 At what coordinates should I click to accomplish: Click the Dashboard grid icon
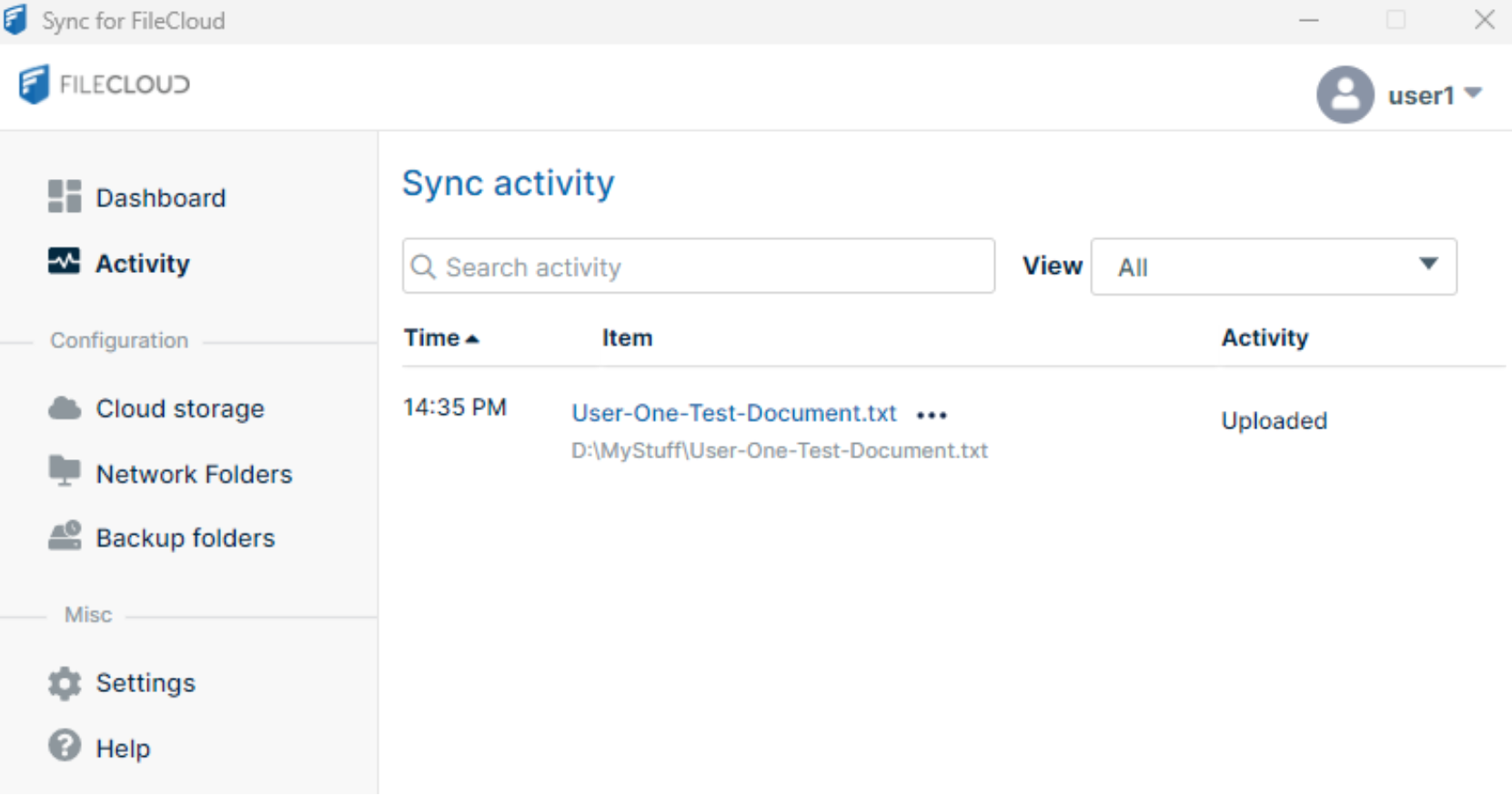pyautogui.click(x=65, y=196)
